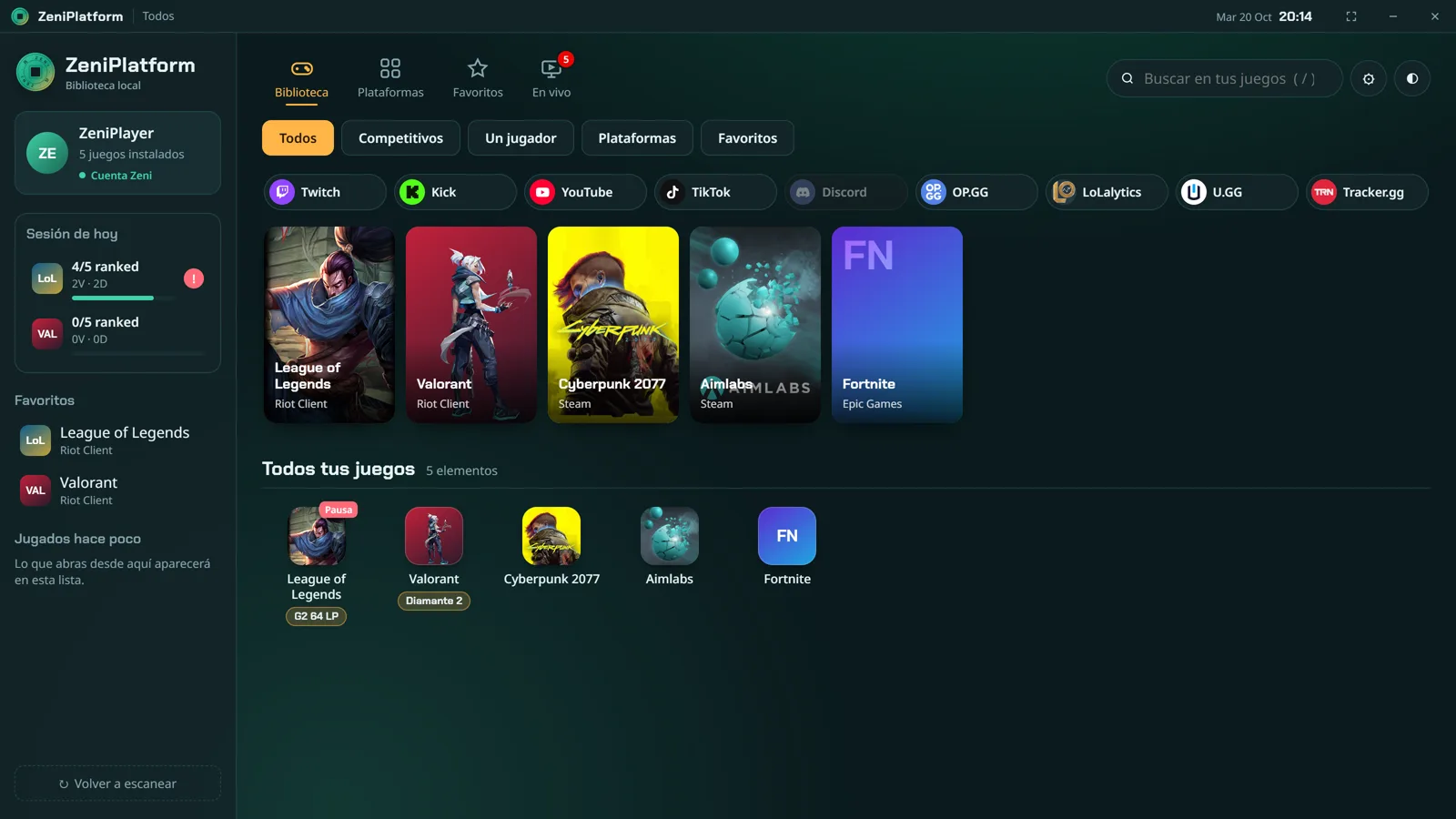Click Volver a escanear button

click(117, 784)
